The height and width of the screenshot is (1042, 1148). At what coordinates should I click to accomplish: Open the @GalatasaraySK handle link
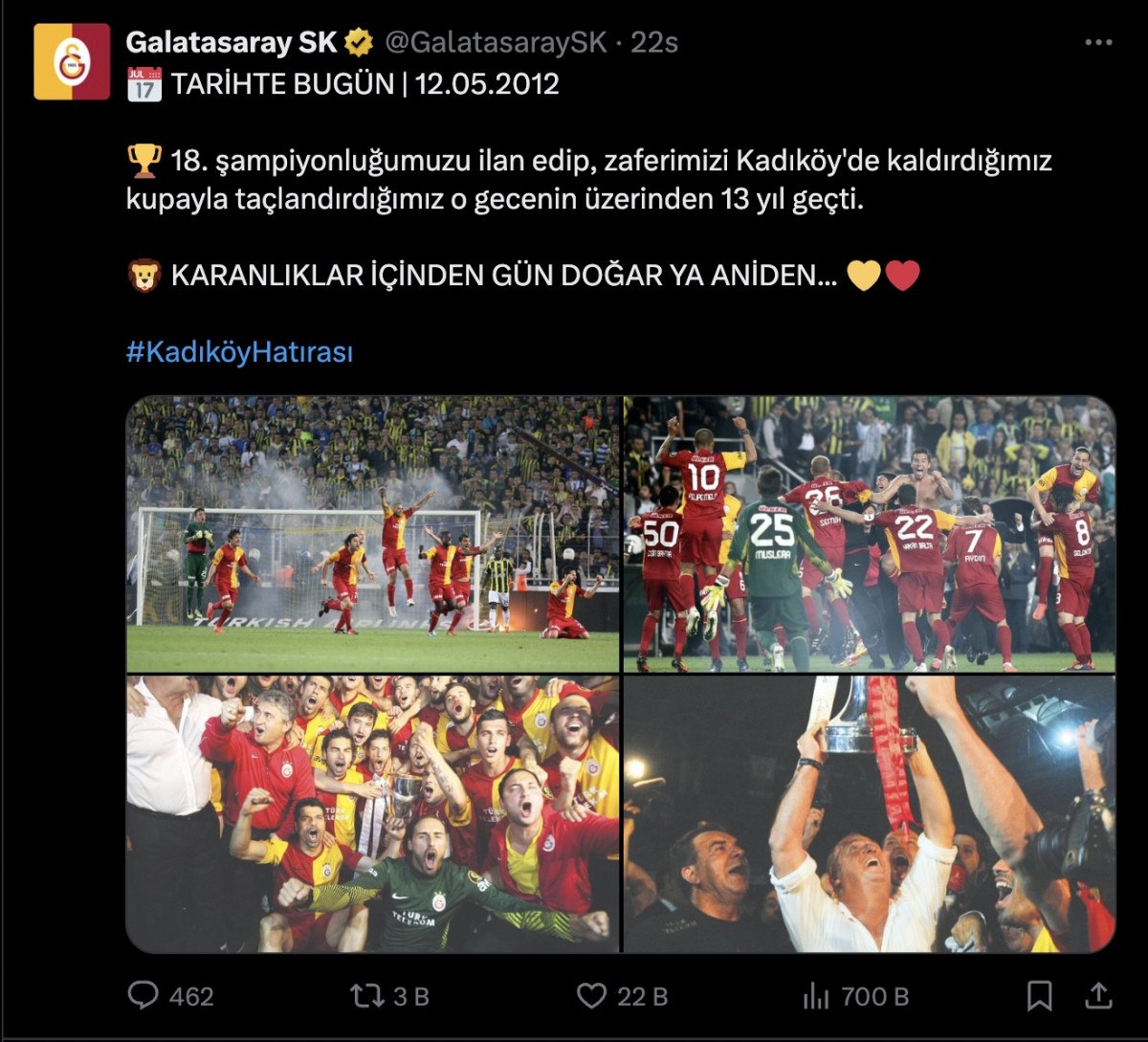[x=496, y=43]
